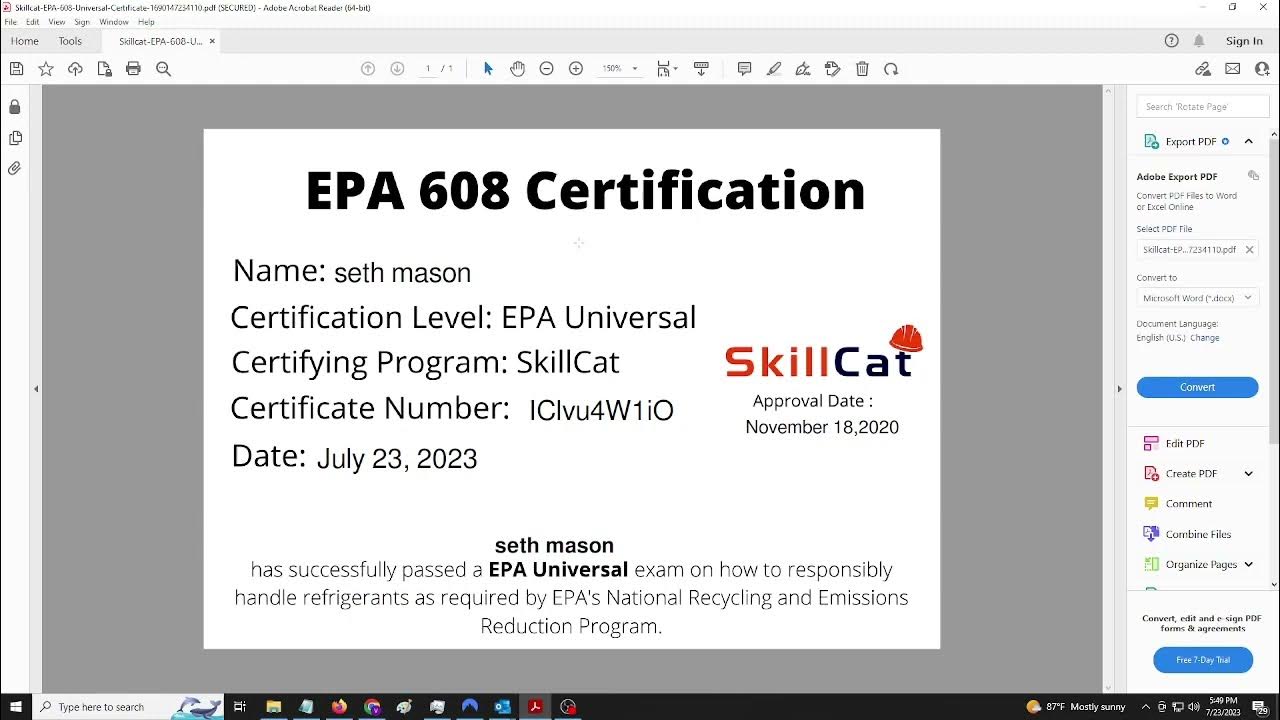Switch to the hand pan tool

[517, 69]
